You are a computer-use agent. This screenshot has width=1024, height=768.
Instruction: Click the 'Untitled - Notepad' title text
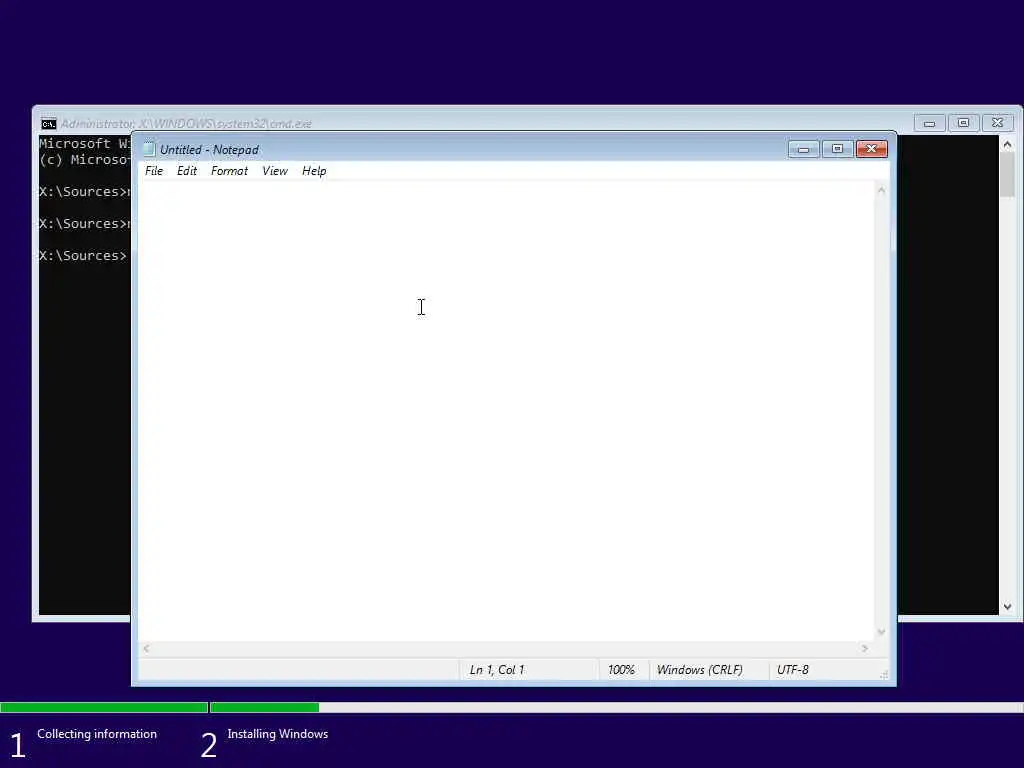[209, 150]
